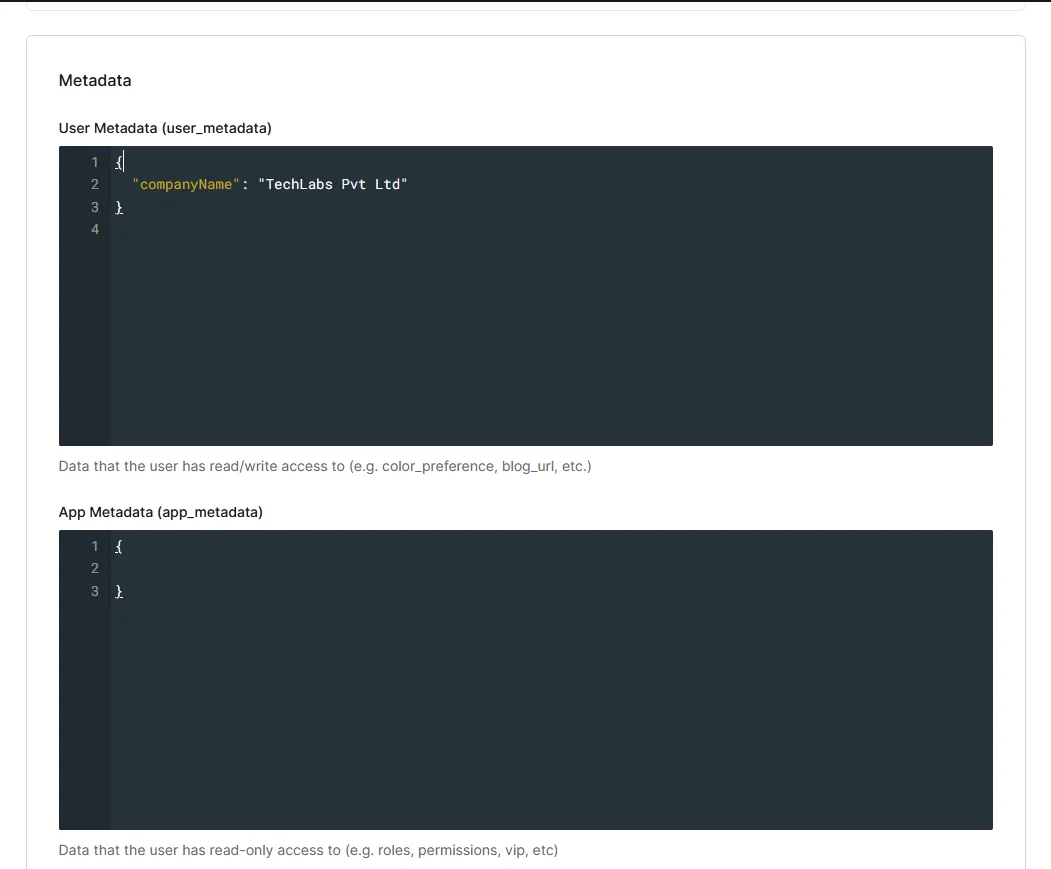Viewport: 1051px width, 869px height.
Task: Click line number 1 in App Metadata gutter
Action: click(x=95, y=546)
